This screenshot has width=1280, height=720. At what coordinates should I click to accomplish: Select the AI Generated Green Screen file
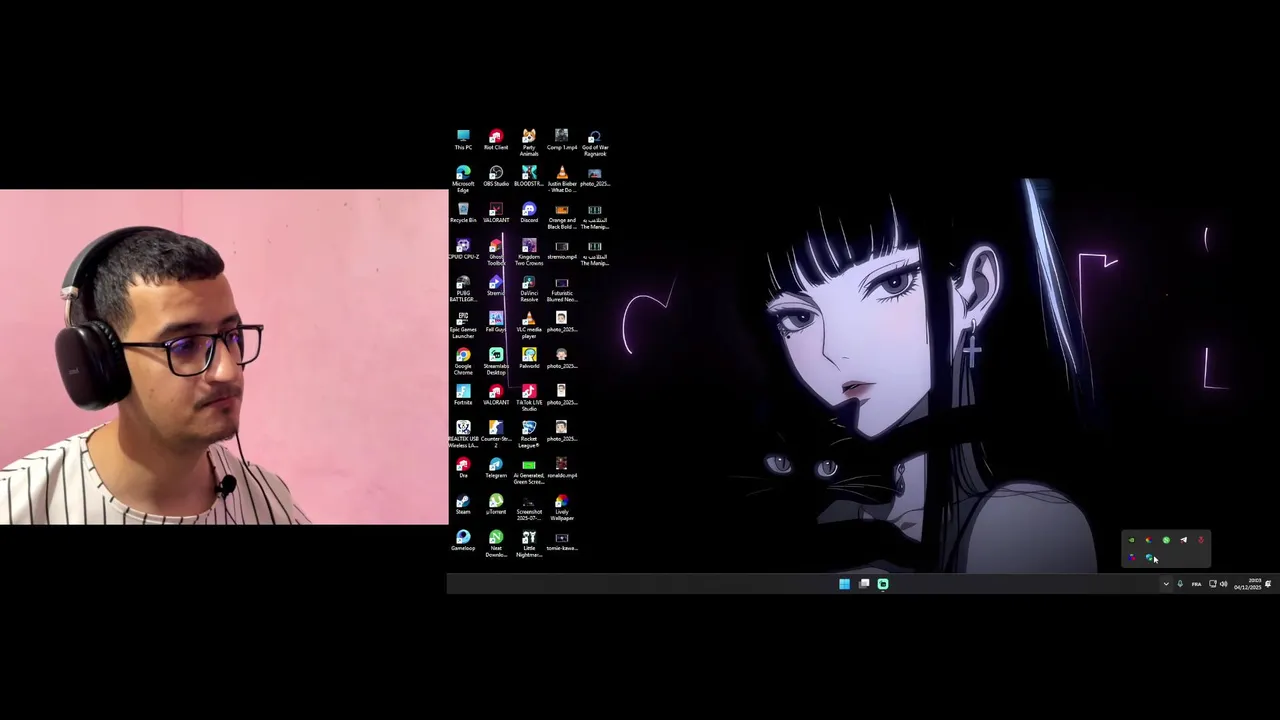[x=529, y=471]
